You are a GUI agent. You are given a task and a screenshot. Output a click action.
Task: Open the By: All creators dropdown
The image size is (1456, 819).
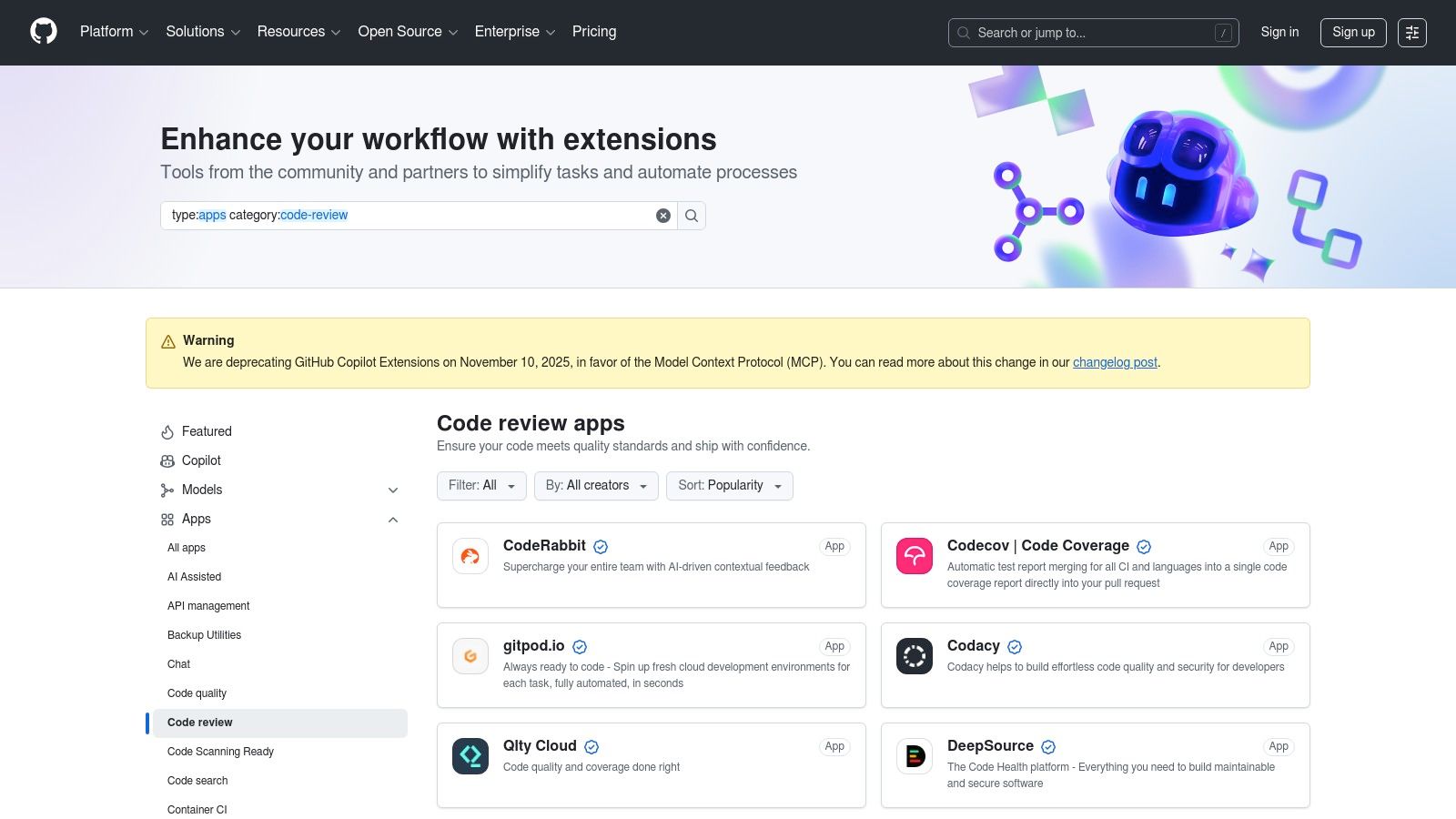pyautogui.click(x=596, y=486)
